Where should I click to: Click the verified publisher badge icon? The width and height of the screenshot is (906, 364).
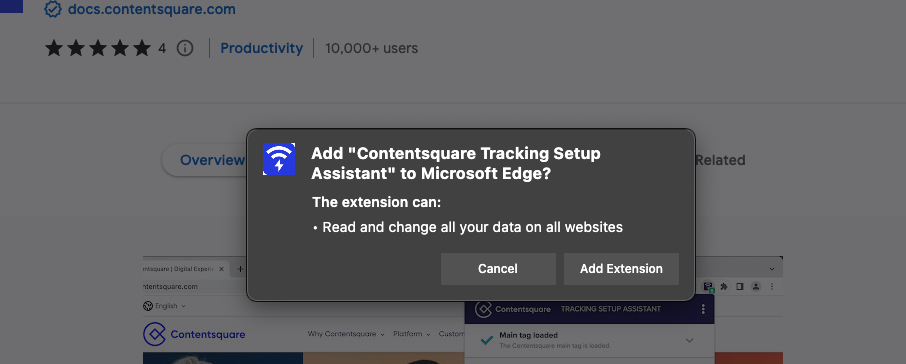click(x=53, y=9)
